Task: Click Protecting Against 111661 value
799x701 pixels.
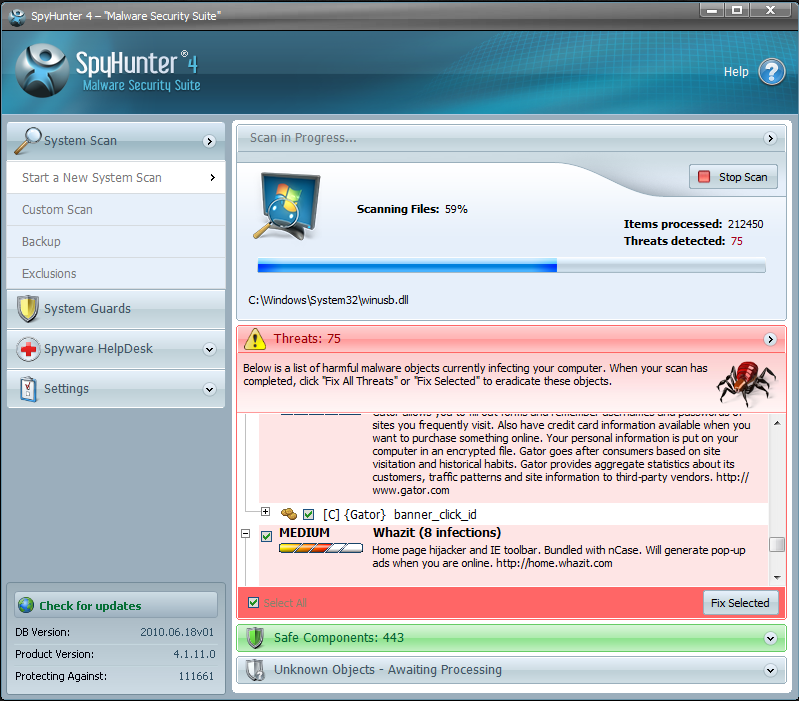Action: coord(196,676)
